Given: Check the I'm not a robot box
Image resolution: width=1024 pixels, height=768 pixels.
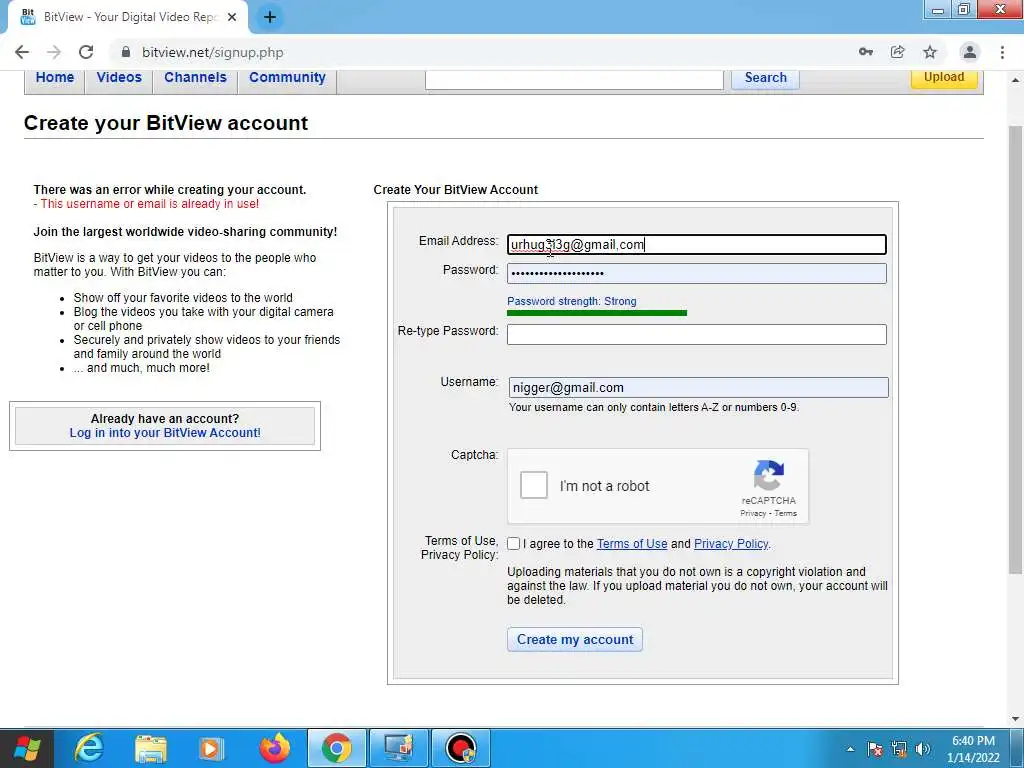Looking at the screenshot, I should (534, 485).
